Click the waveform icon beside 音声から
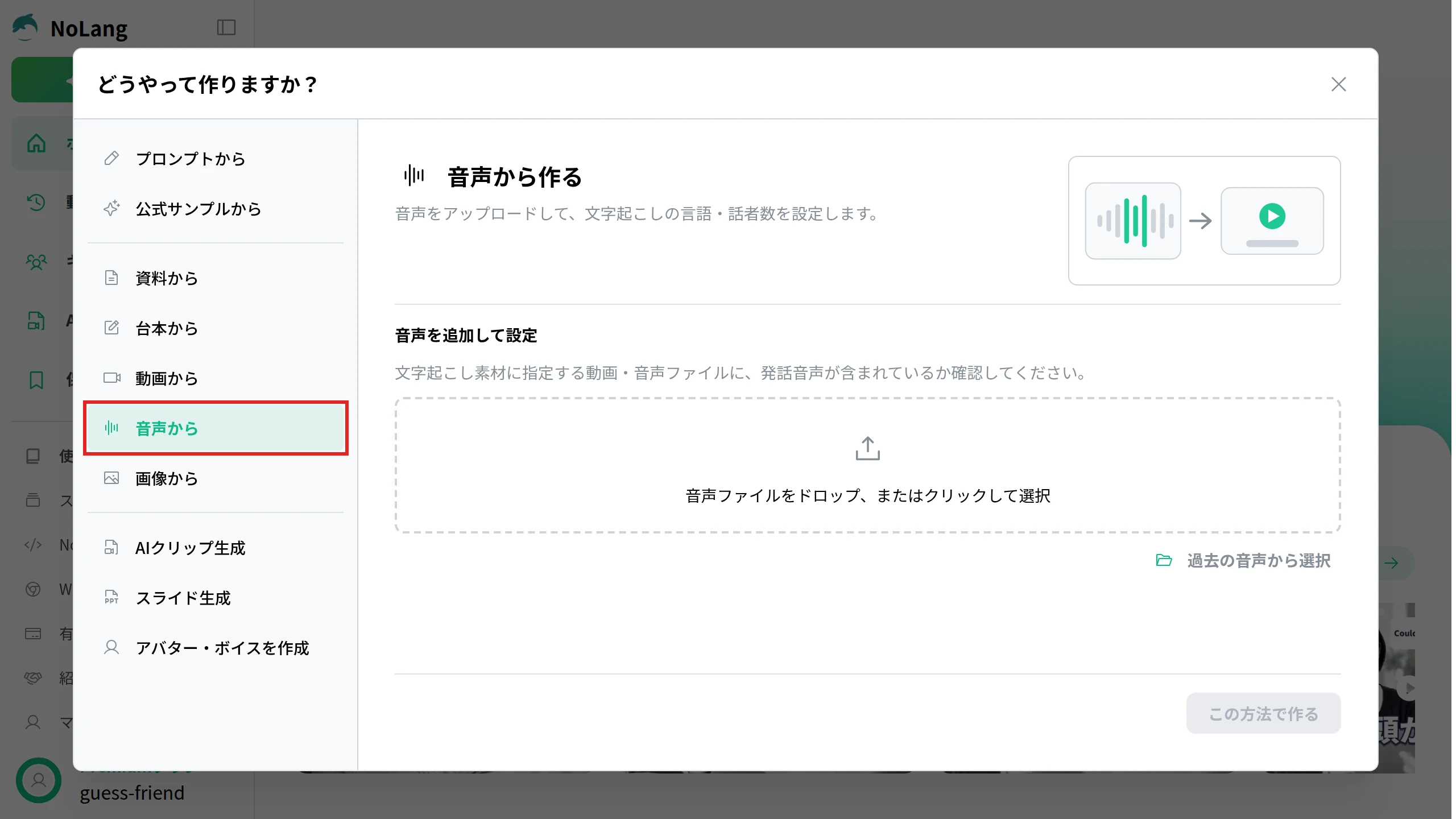The image size is (1456, 819). [111, 428]
